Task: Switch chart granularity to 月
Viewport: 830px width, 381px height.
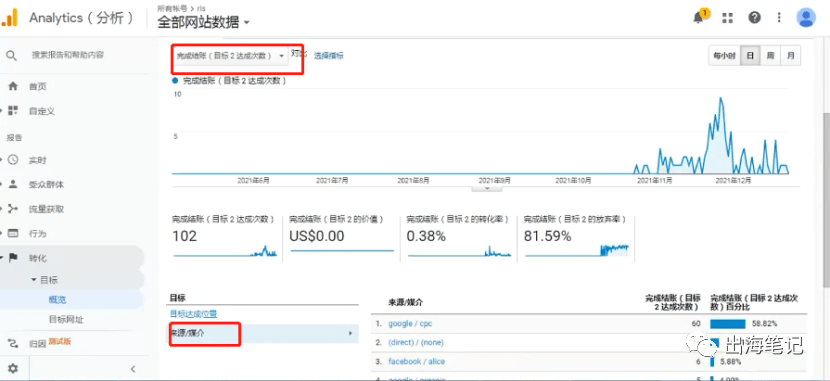Action: pos(791,56)
